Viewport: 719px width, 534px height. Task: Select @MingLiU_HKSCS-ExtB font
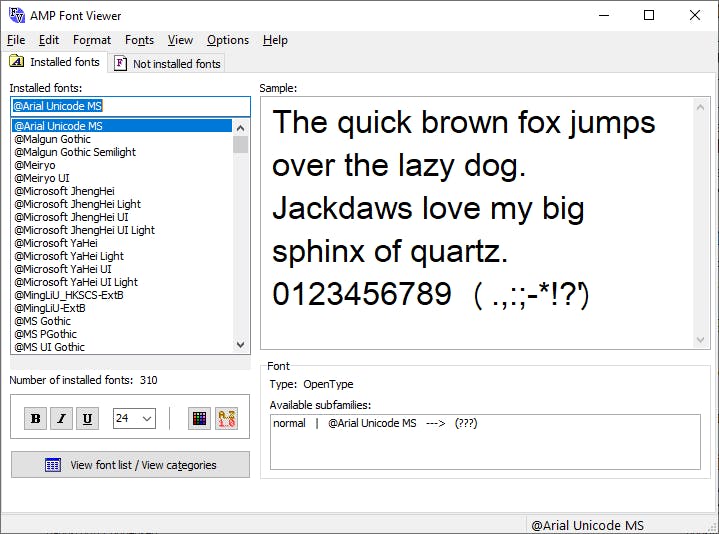click(122, 295)
